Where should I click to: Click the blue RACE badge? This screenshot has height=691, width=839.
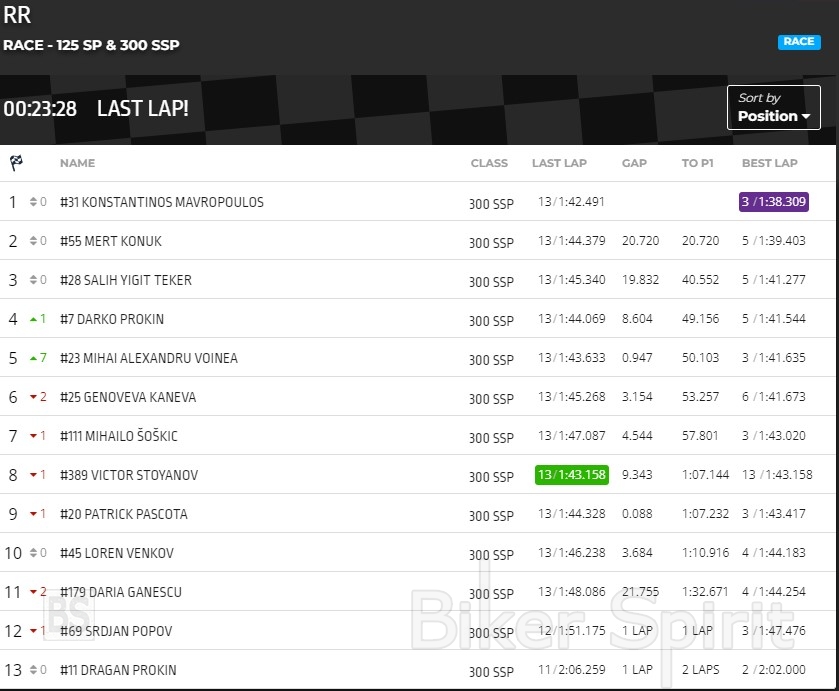coord(799,42)
